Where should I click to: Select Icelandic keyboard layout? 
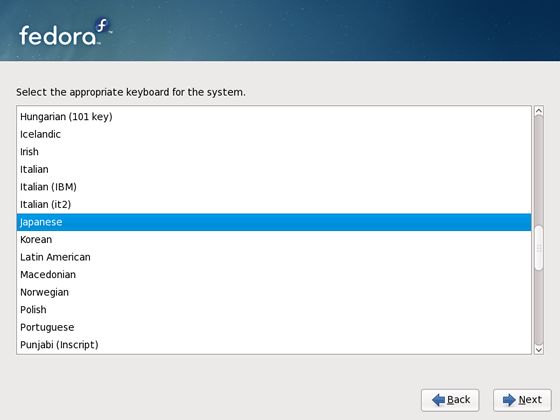[274, 134]
